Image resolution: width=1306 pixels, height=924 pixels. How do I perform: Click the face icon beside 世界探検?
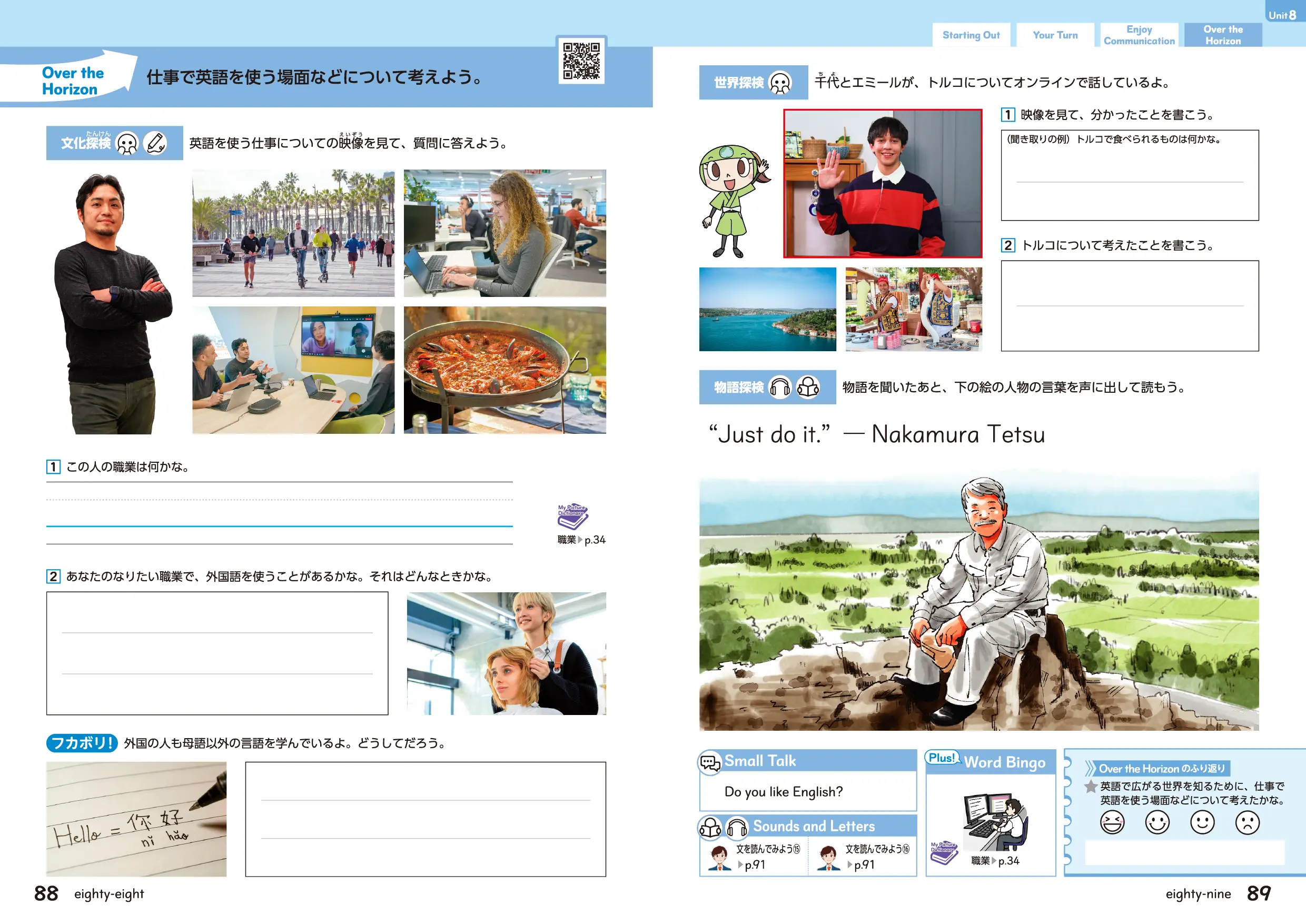coord(779,83)
